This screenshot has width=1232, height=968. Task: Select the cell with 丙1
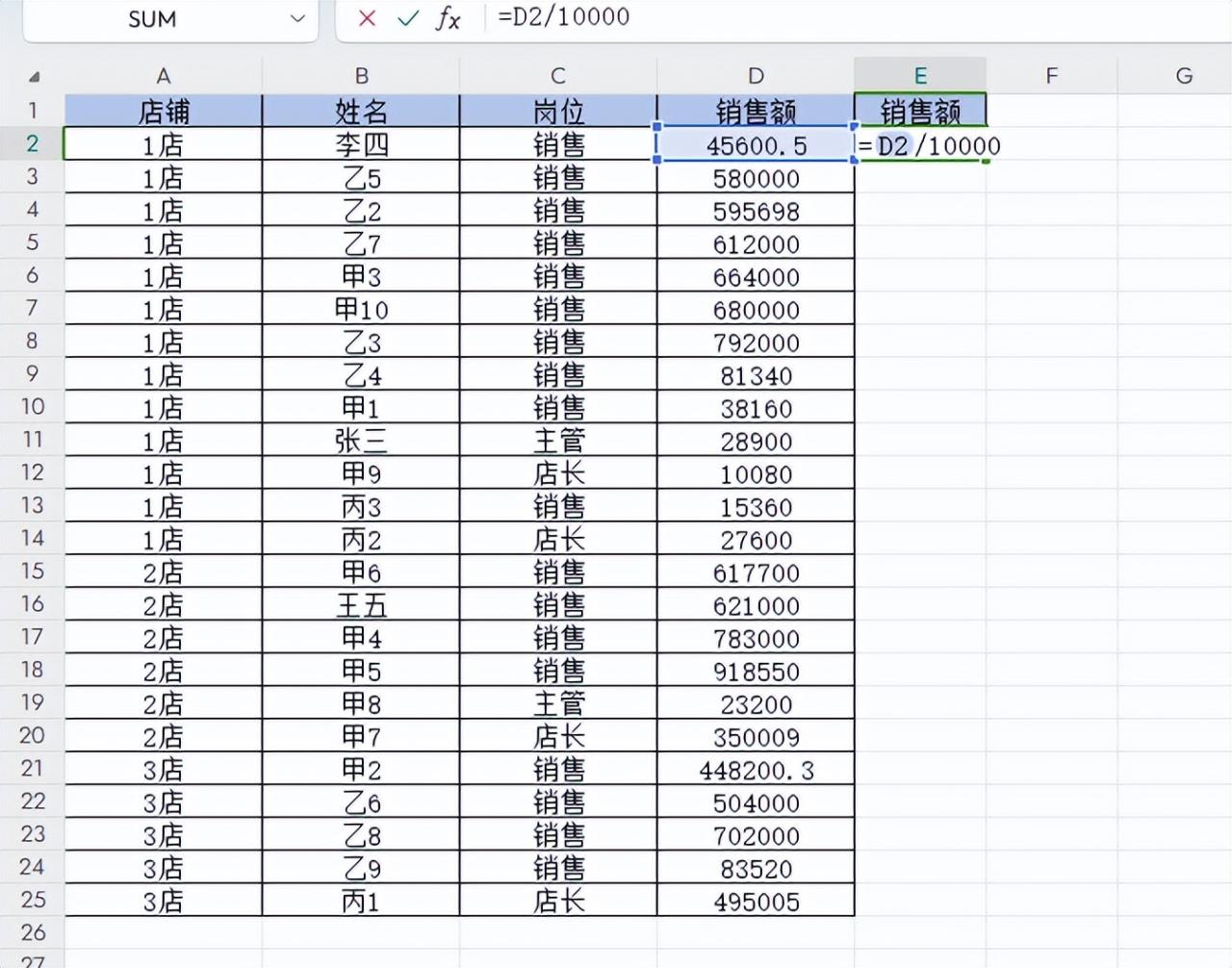click(361, 900)
